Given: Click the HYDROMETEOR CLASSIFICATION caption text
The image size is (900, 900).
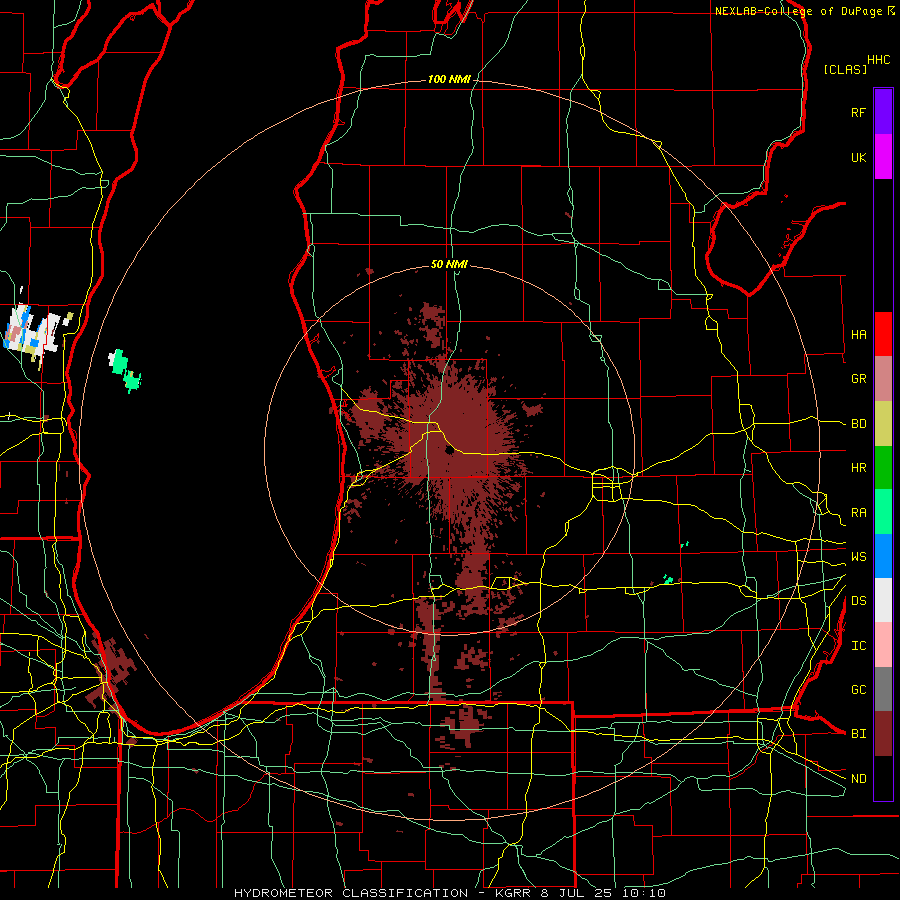Looking at the screenshot, I should pyautogui.click(x=351, y=893).
